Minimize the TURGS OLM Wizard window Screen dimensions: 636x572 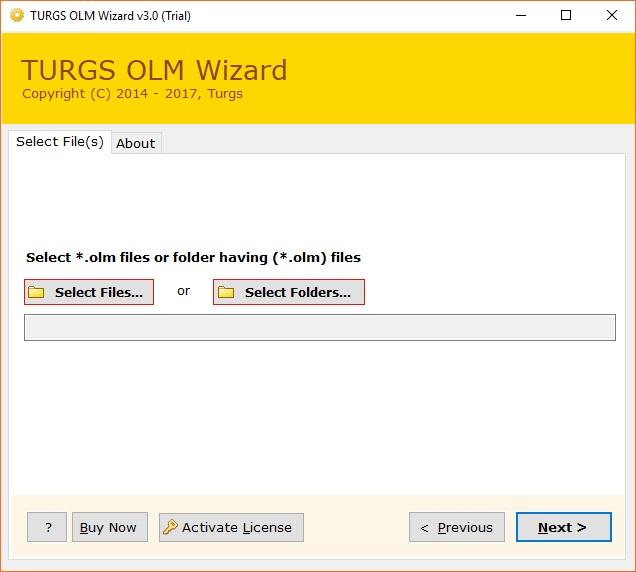coord(521,15)
